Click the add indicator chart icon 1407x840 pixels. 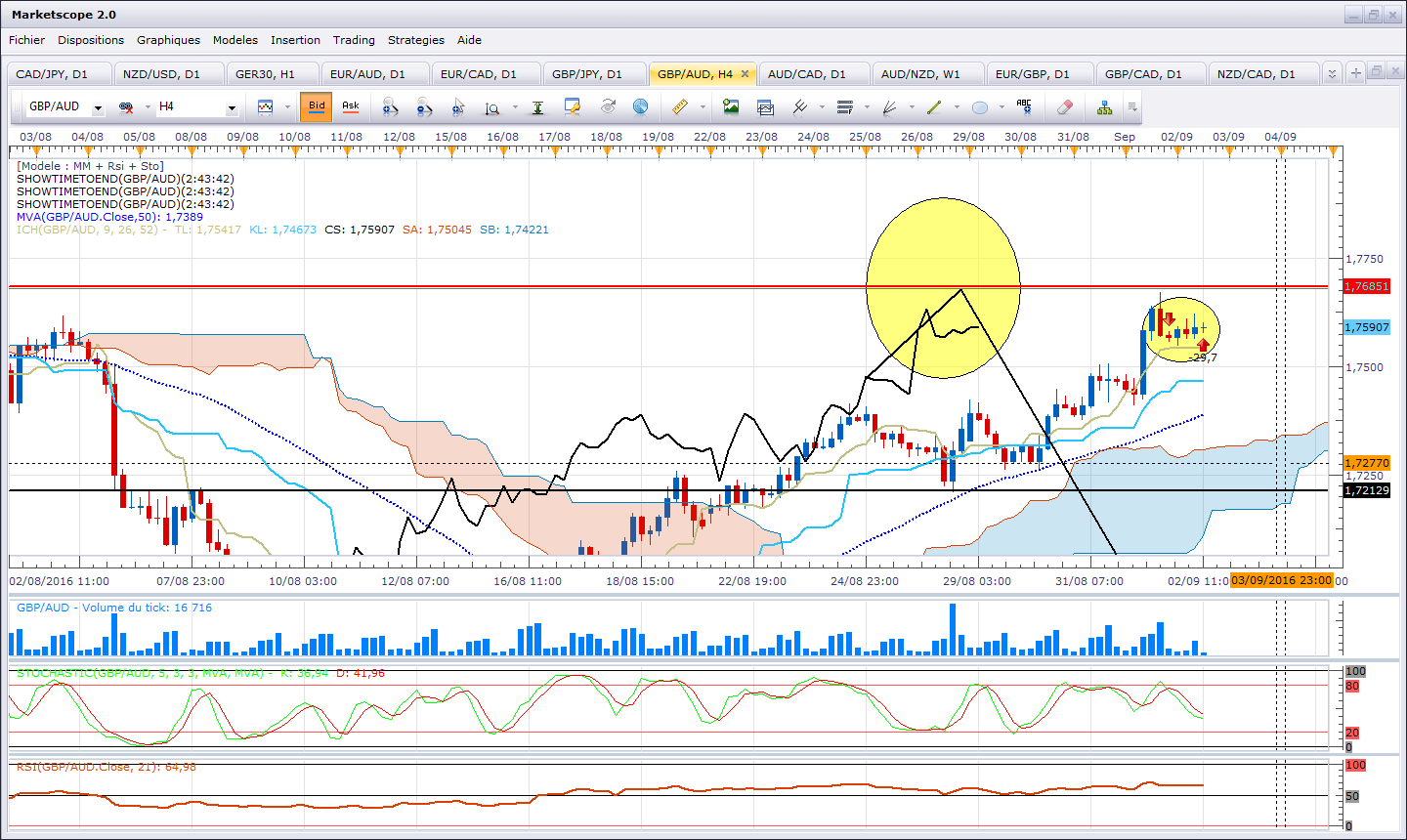point(265,106)
